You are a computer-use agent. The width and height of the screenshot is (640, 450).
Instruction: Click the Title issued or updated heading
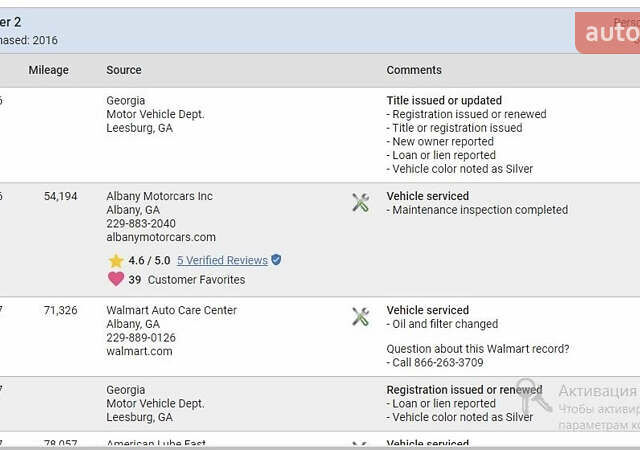(x=444, y=100)
